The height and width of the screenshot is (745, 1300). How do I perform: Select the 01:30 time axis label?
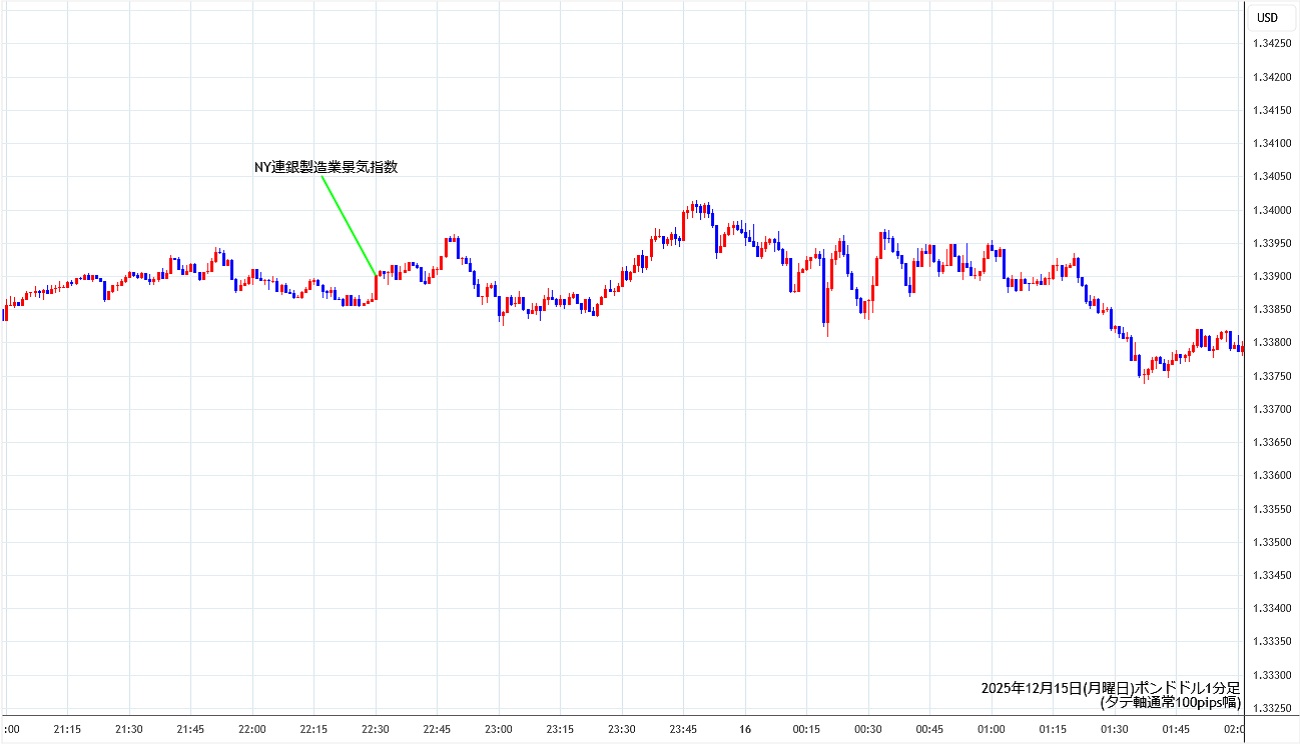(x=1114, y=730)
